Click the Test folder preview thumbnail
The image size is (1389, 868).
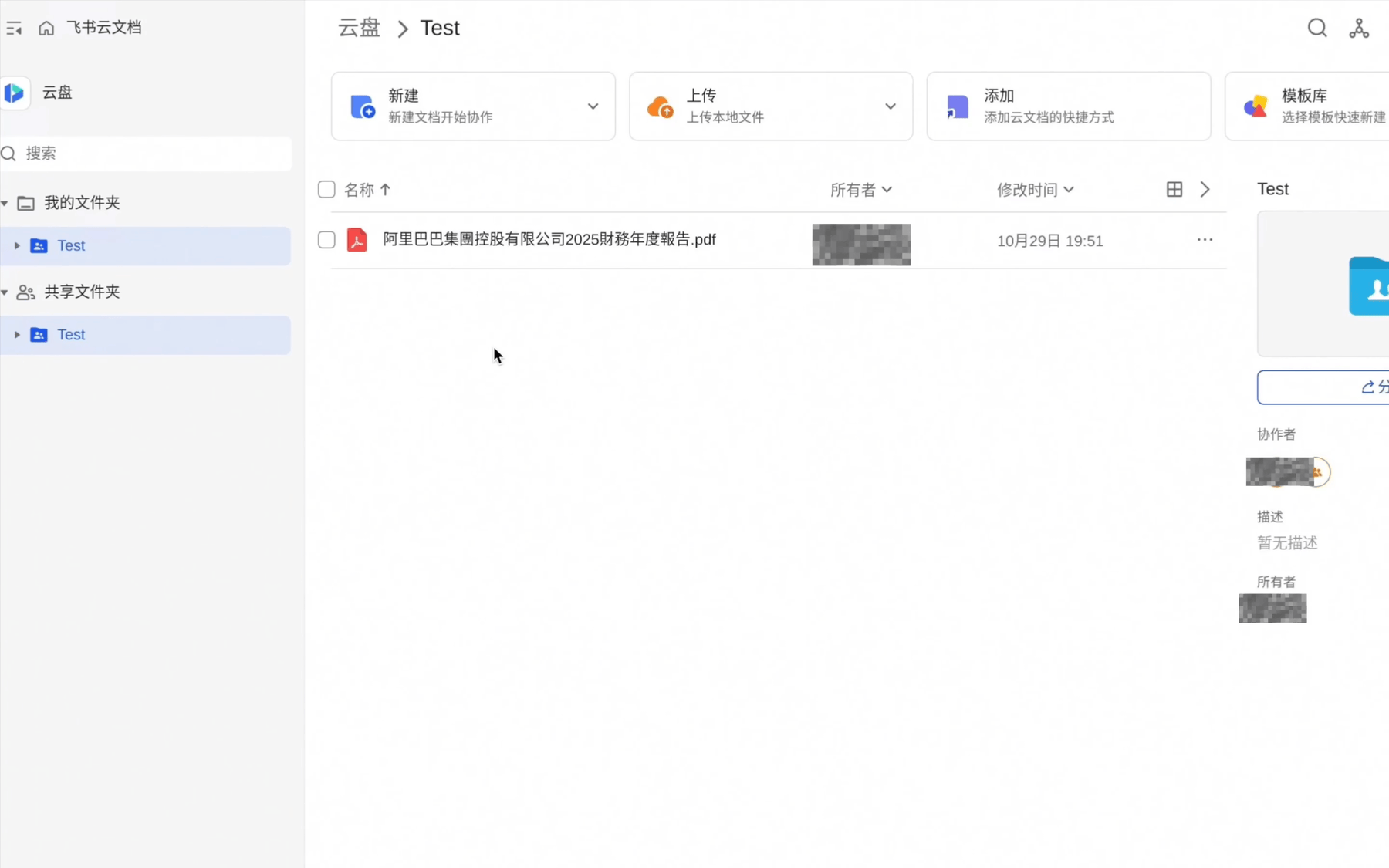(x=1323, y=284)
